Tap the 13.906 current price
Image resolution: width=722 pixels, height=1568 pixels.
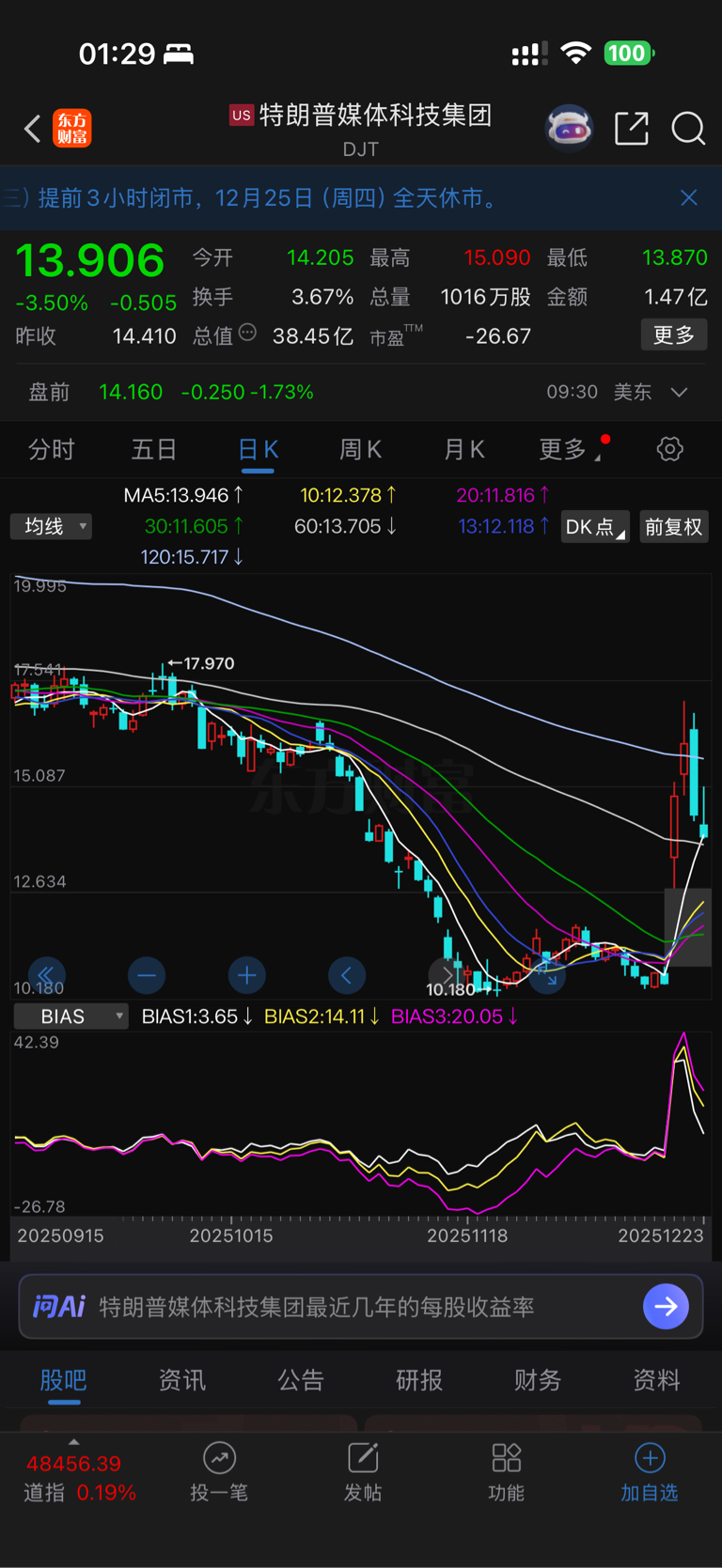[90, 260]
